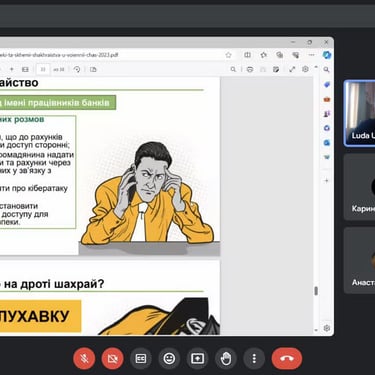Open the blue tag Shopping sidebar icon
Screen dimensions: 375x375
point(327,85)
